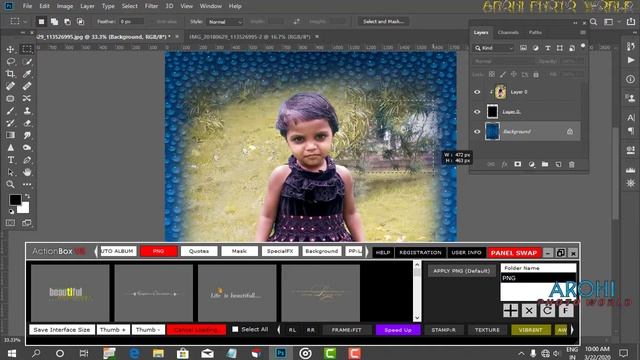Viewport: 640px width, 360px height.
Task: Open the Actions play panel icon
Action: (x=631, y=60)
